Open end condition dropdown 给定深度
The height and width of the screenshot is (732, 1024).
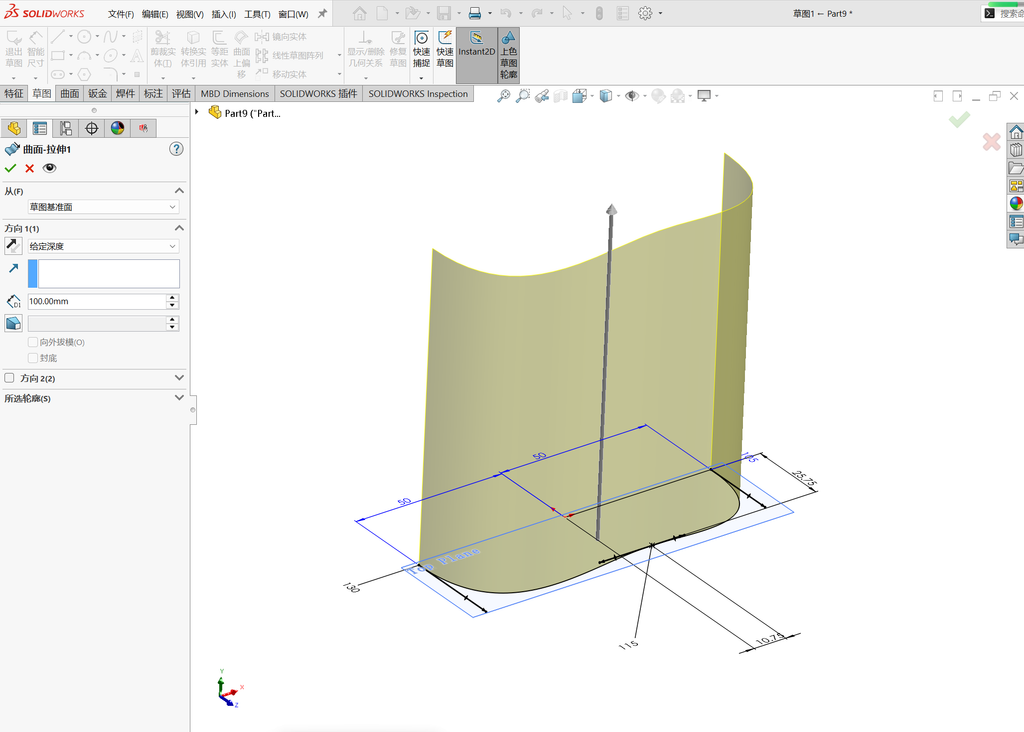tap(103, 246)
